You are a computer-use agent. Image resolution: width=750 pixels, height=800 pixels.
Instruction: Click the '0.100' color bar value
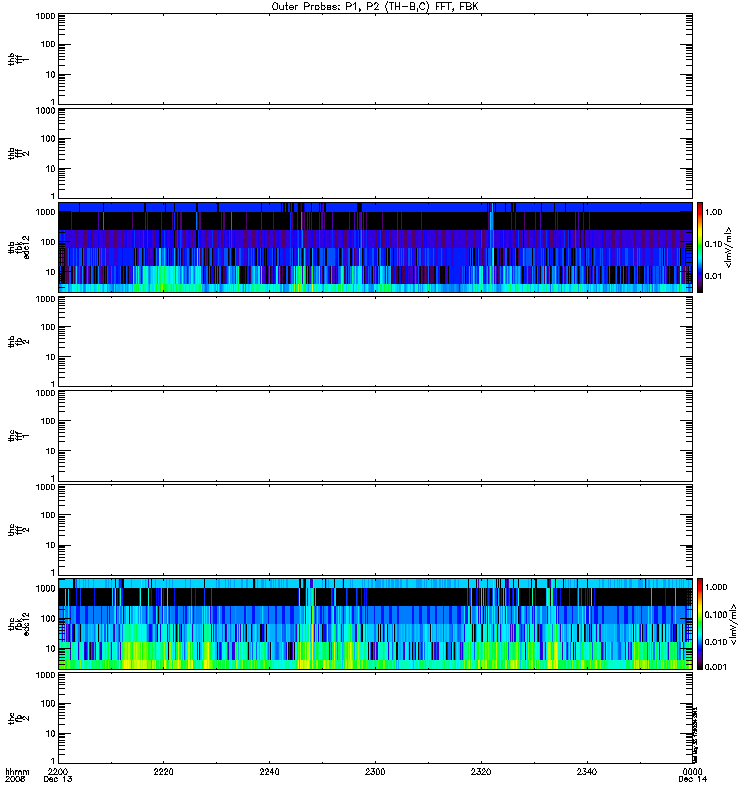click(716, 615)
